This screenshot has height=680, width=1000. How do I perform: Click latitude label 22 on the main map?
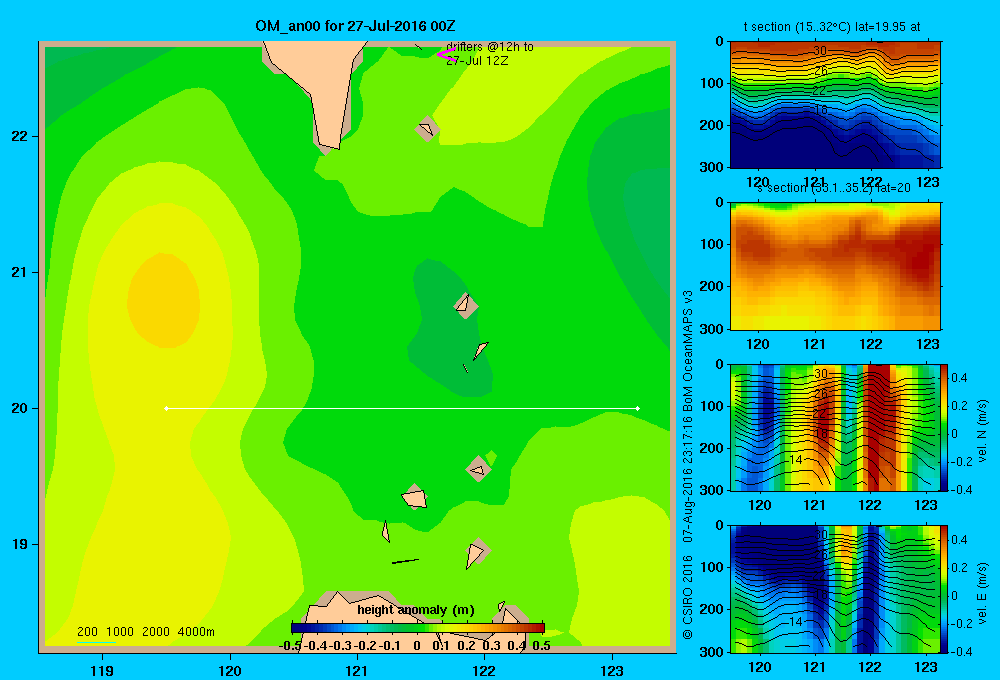[20, 137]
